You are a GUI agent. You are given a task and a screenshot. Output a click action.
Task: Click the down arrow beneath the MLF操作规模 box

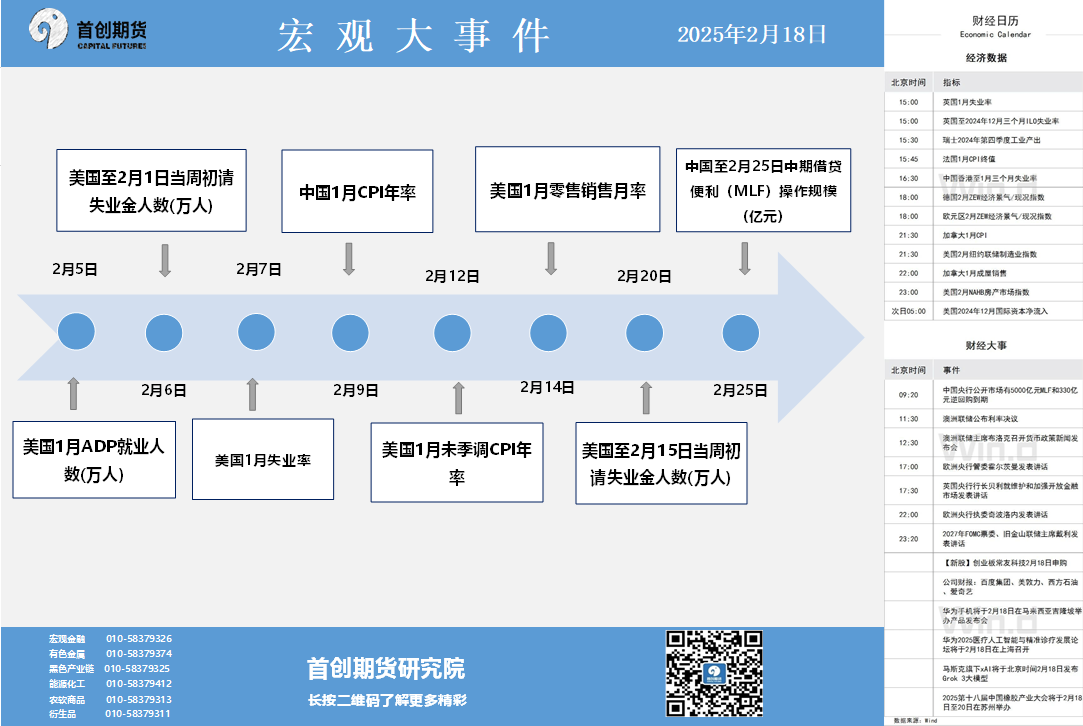744,259
